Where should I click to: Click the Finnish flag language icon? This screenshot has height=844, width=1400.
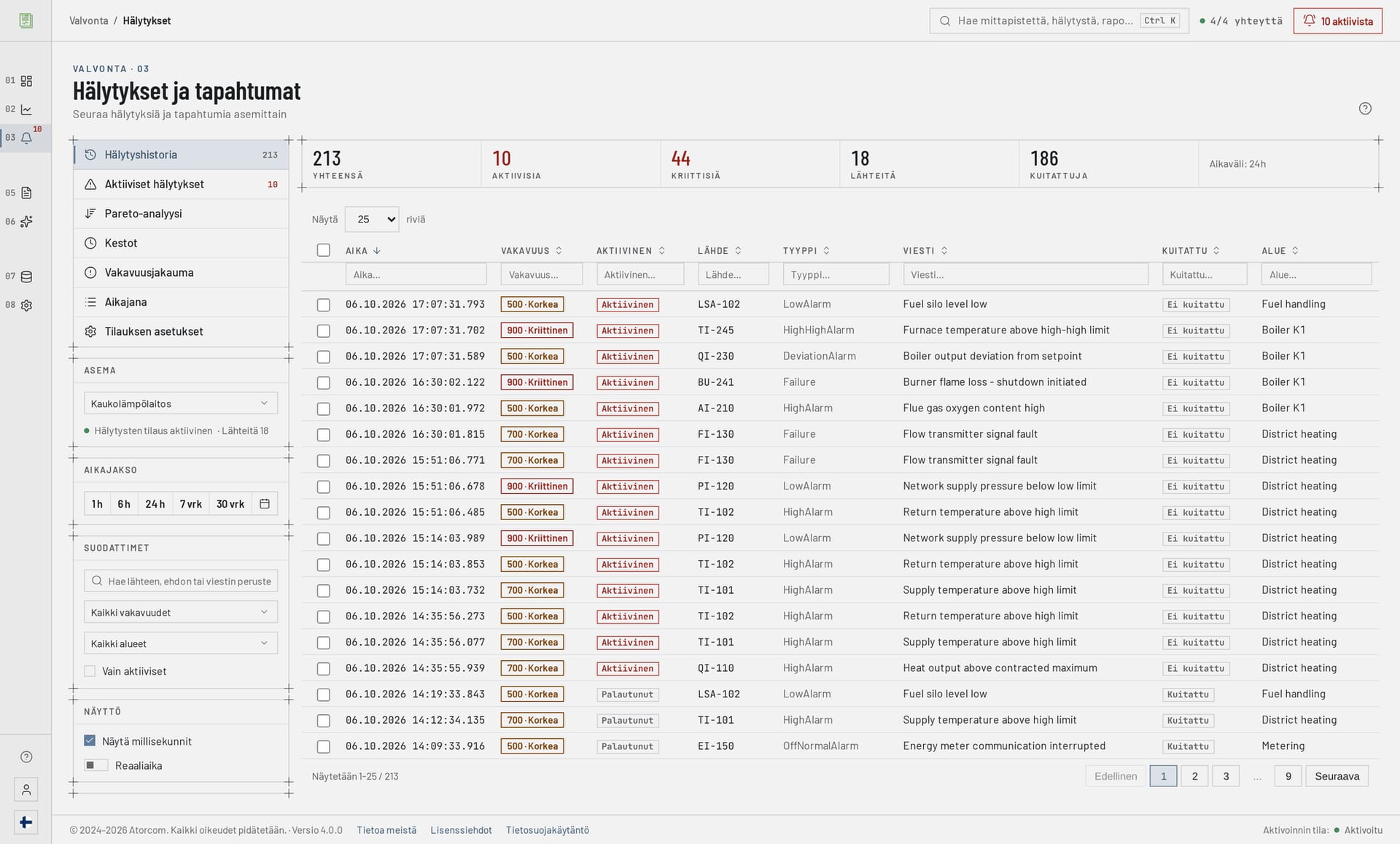26,823
